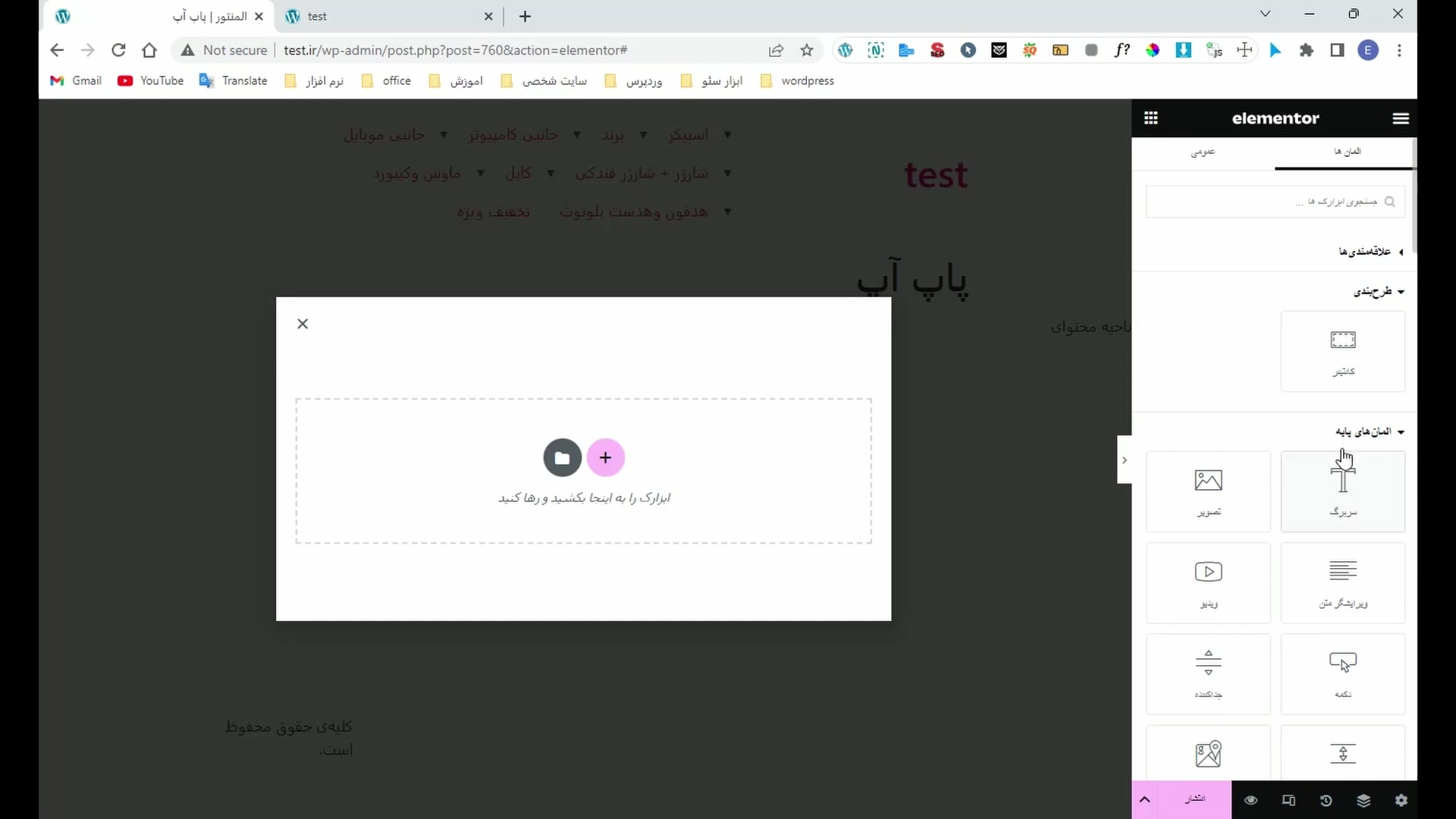Collapse the Layout (طرح‌بندی) section
Screen dimensions: 1456x819
(1378, 291)
